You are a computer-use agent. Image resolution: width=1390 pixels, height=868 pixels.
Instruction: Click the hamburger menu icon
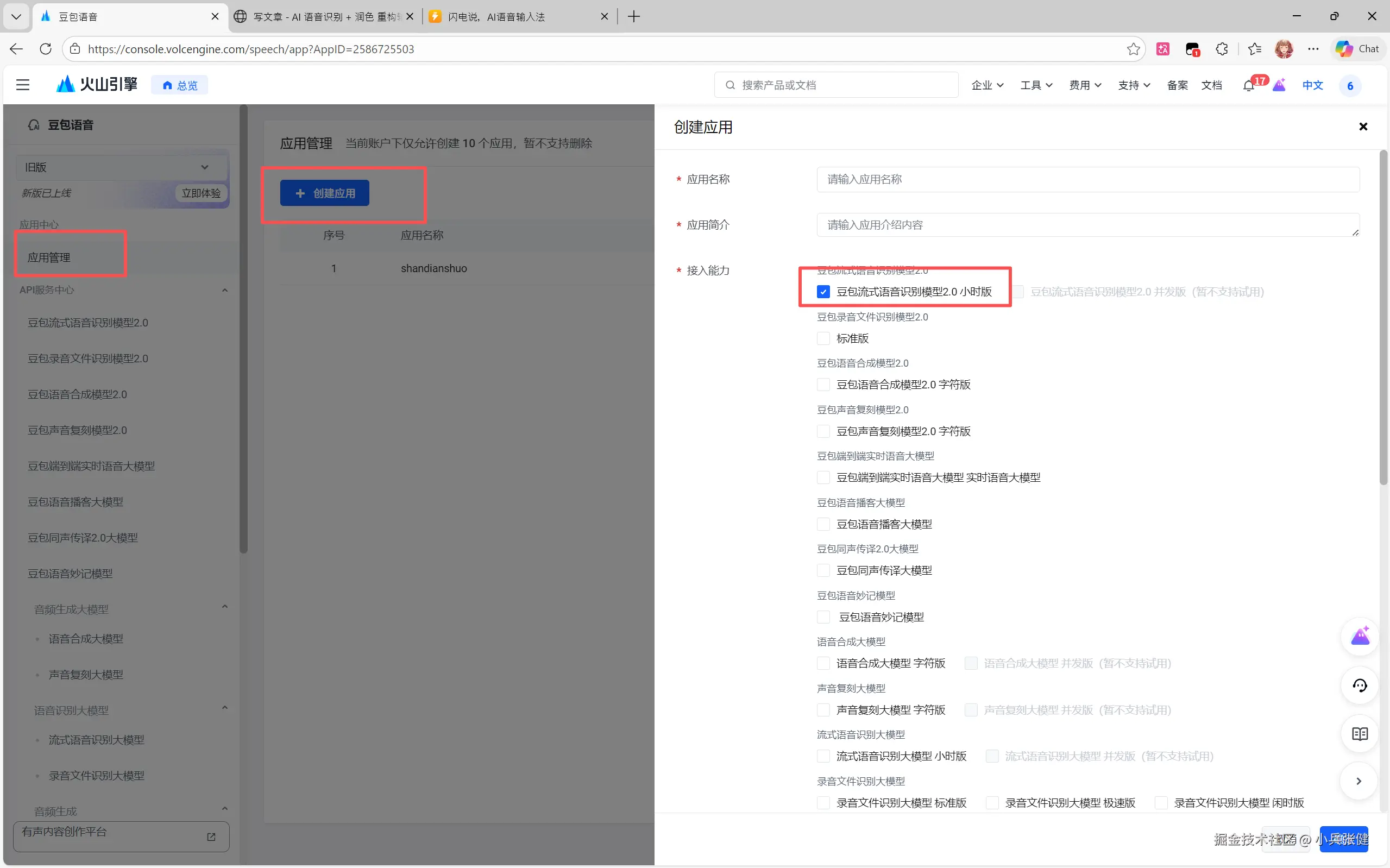coord(22,85)
